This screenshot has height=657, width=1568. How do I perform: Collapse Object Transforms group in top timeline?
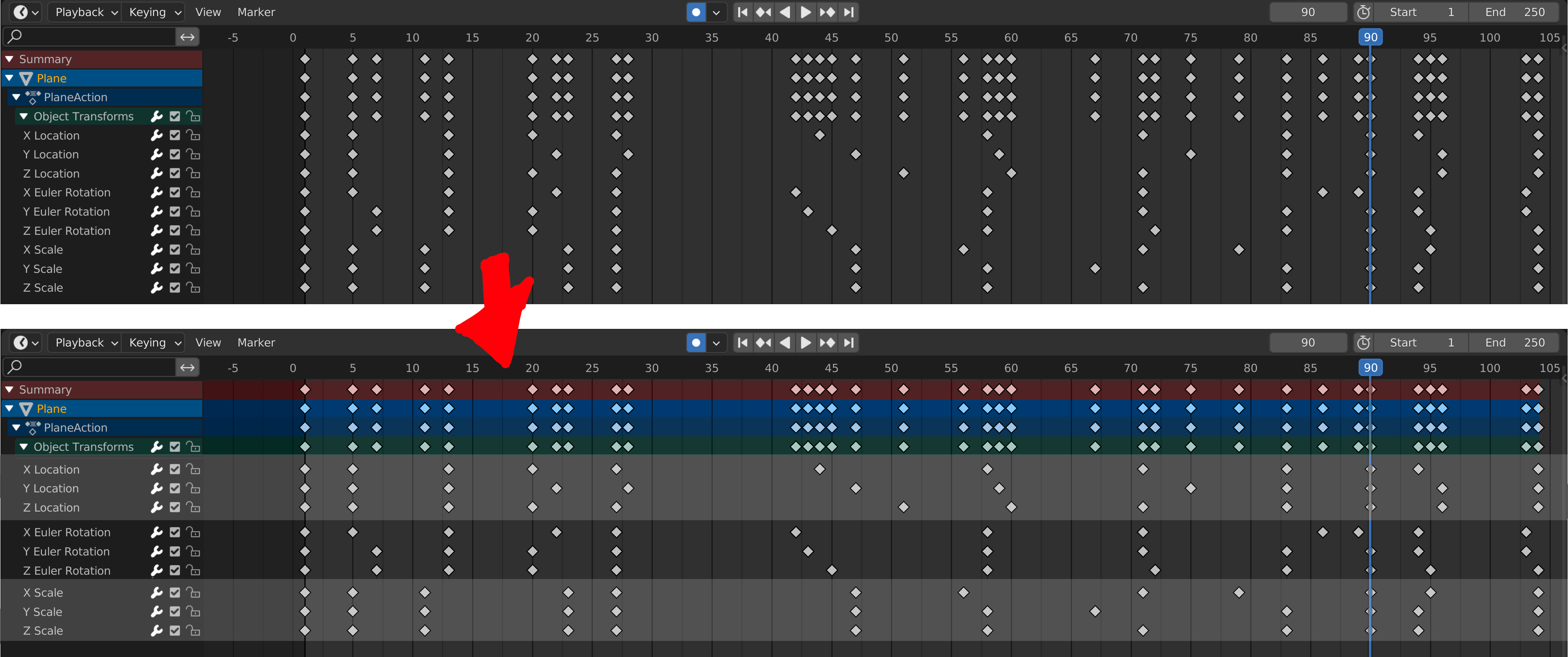click(24, 116)
